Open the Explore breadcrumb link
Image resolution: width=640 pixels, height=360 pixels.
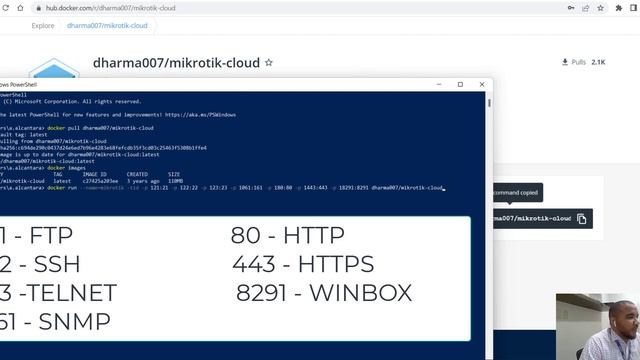coord(43,26)
